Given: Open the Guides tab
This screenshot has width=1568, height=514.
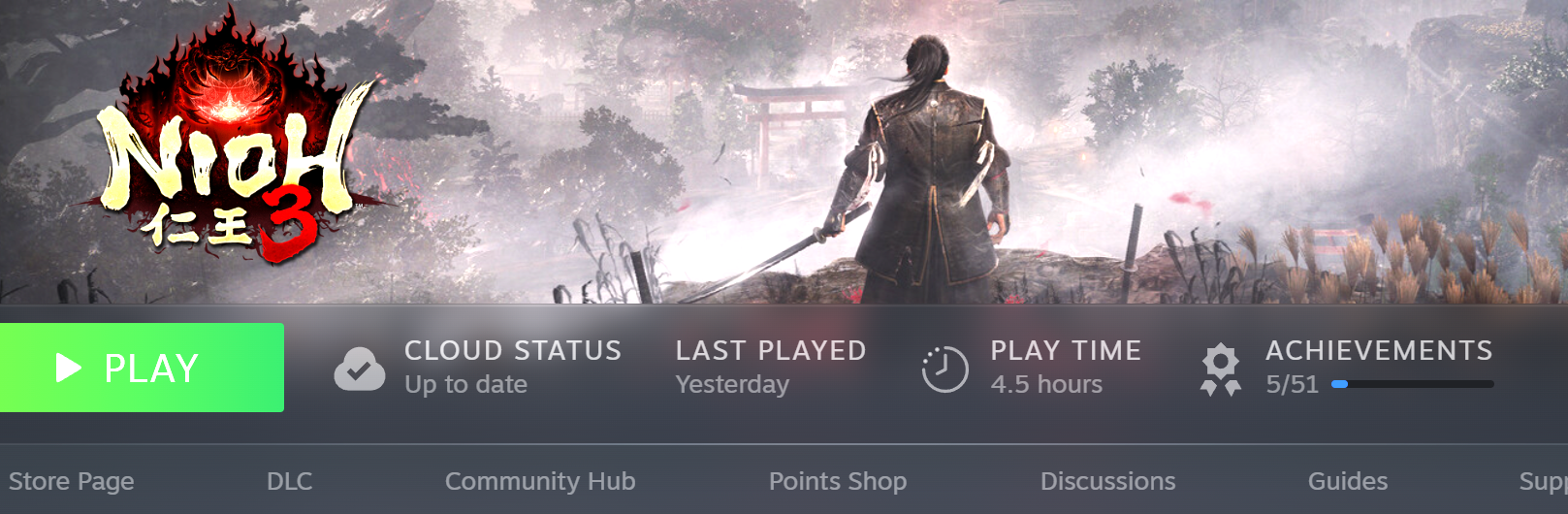Looking at the screenshot, I should 1348,481.
